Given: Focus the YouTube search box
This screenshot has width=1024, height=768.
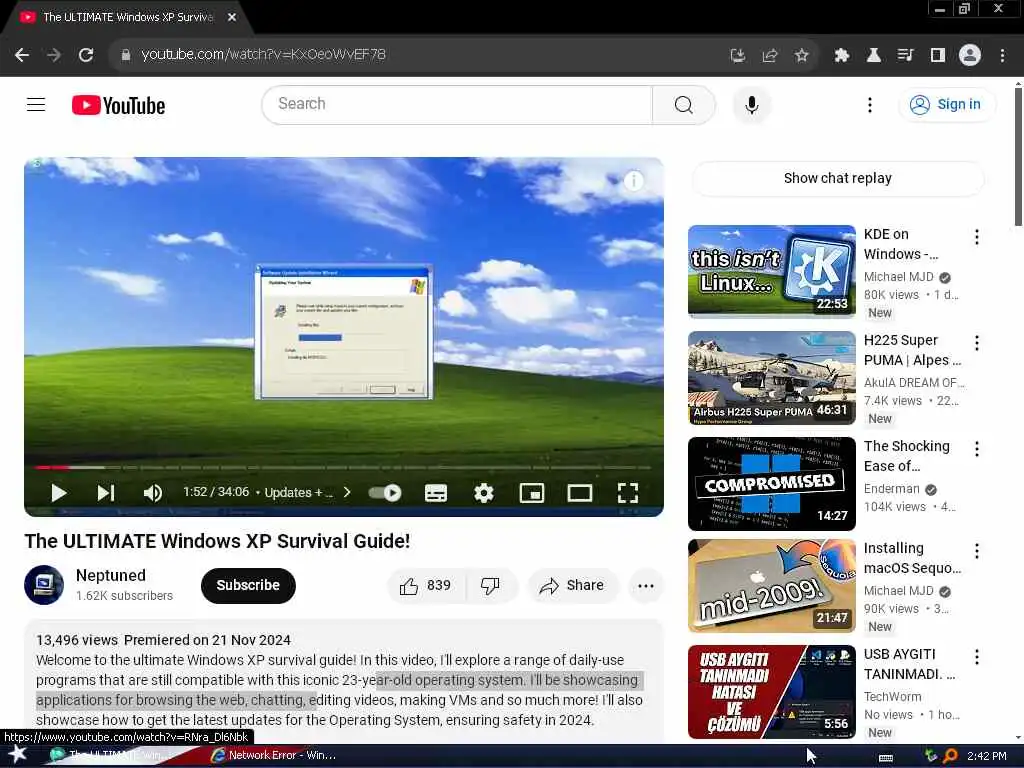Looking at the screenshot, I should click(x=457, y=104).
